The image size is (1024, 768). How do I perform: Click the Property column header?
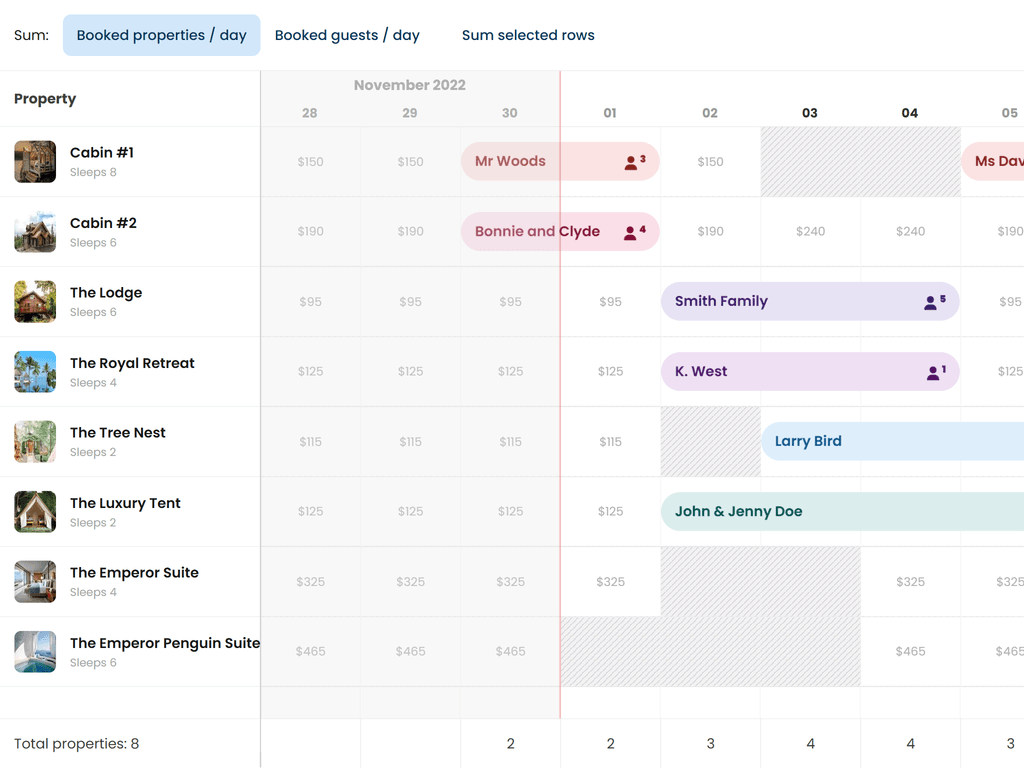pos(45,99)
